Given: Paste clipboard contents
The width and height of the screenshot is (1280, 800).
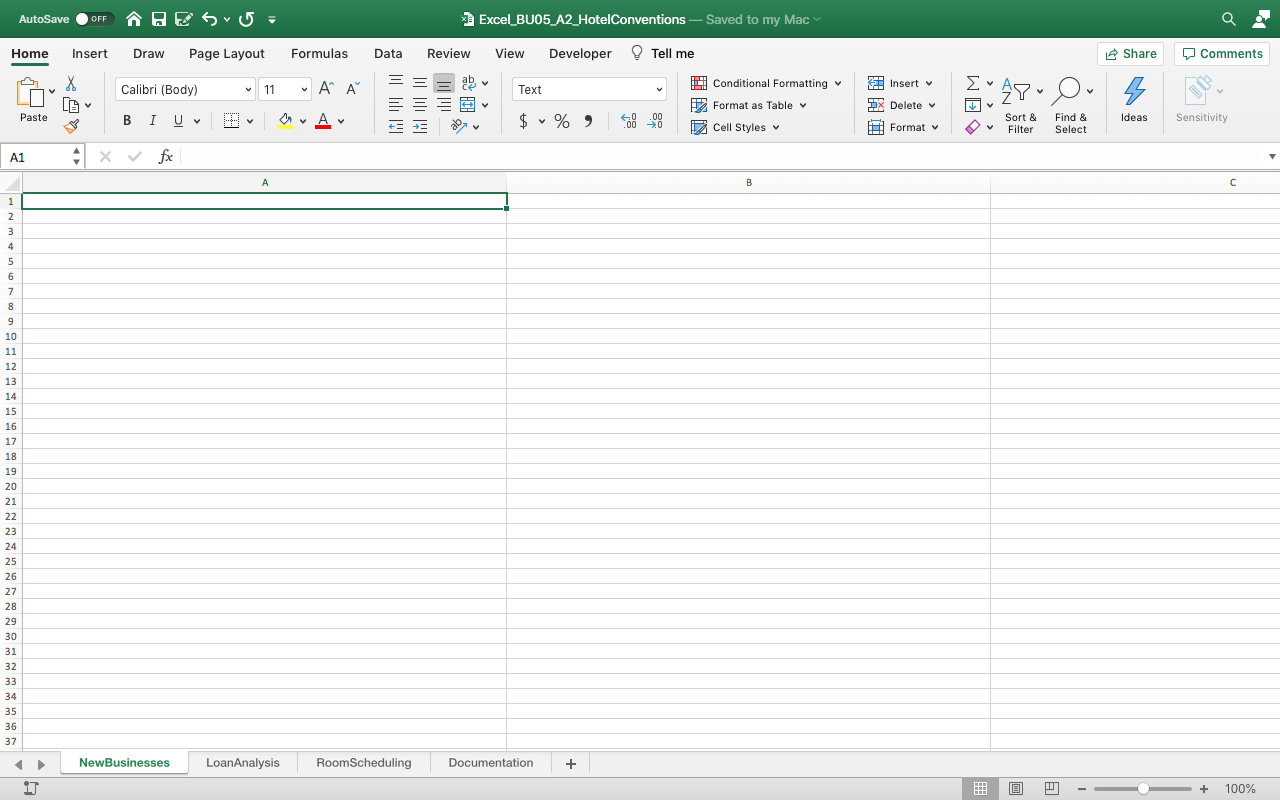Looking at the screenshot, I should 33,101.
